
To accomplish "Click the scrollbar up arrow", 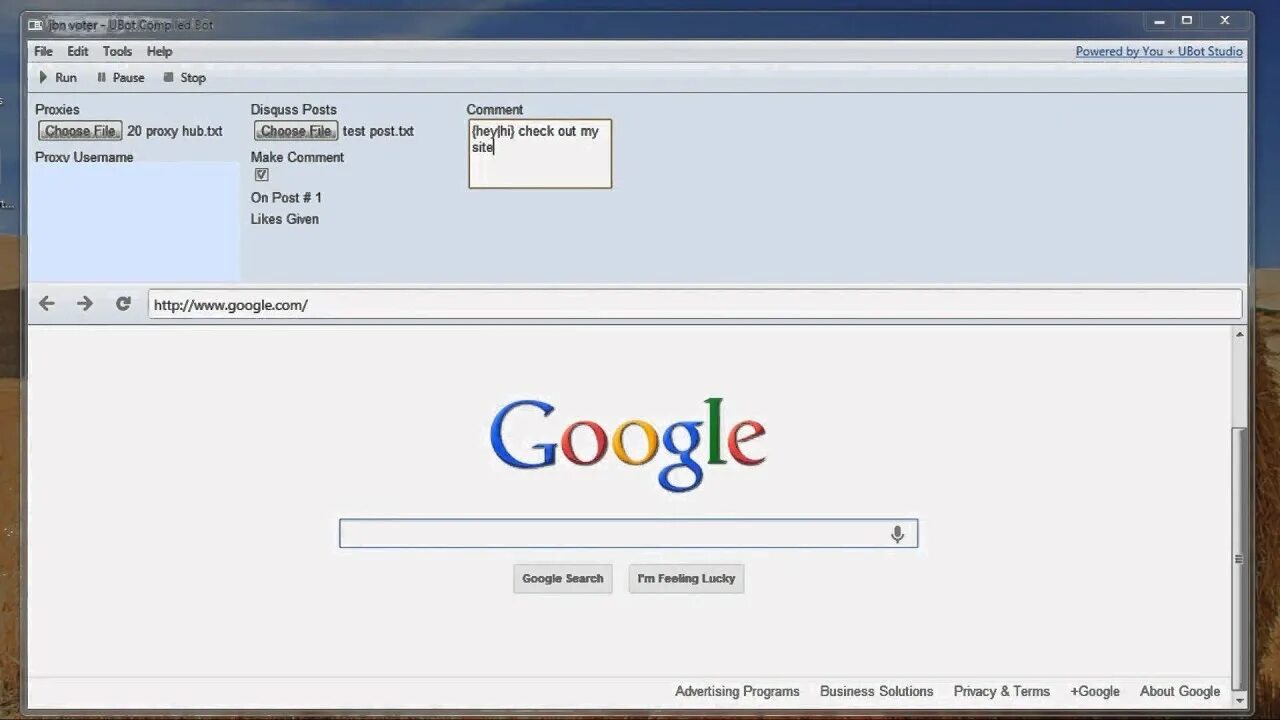I will tap(1239, 334).
